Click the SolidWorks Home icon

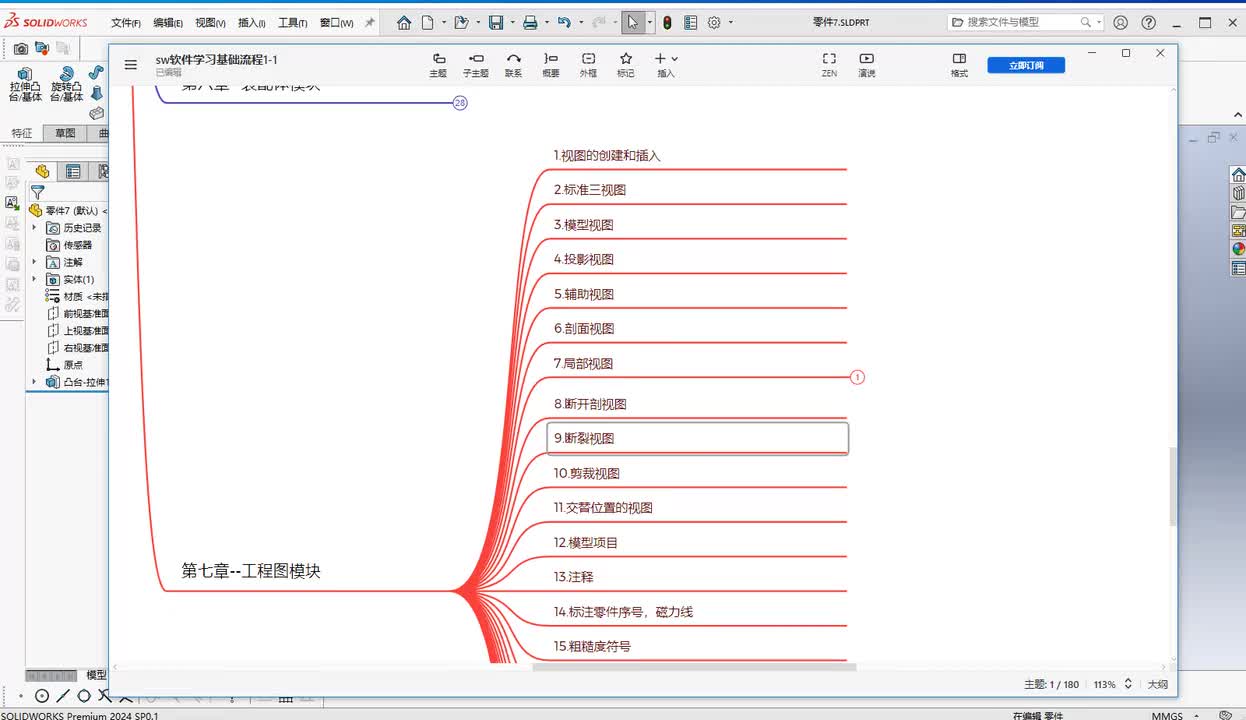point(404,22)
